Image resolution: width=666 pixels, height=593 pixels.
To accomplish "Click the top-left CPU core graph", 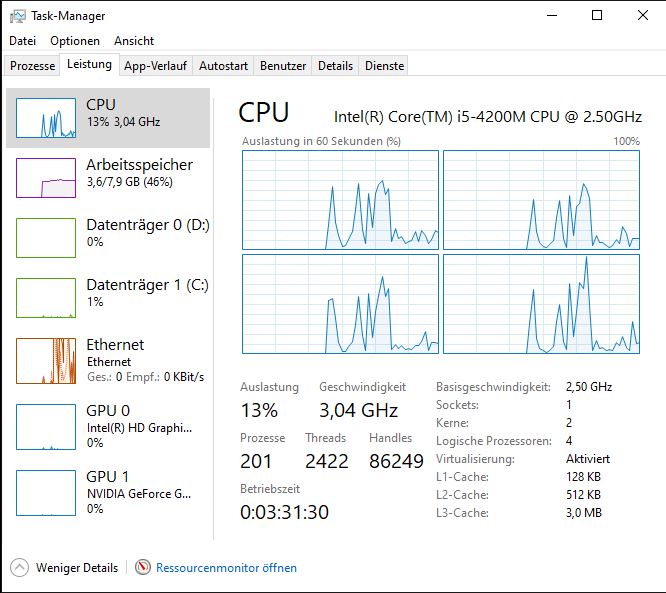I will tap(340, 200).
